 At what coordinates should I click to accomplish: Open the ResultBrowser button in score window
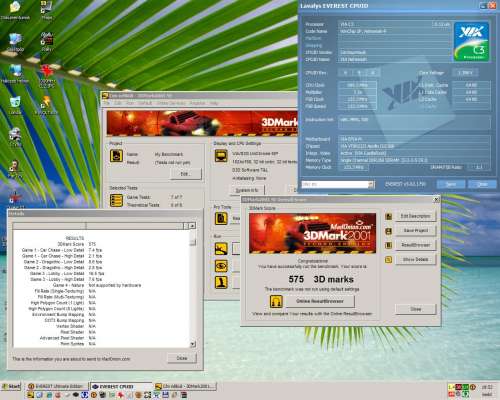(x=415, y=245)
